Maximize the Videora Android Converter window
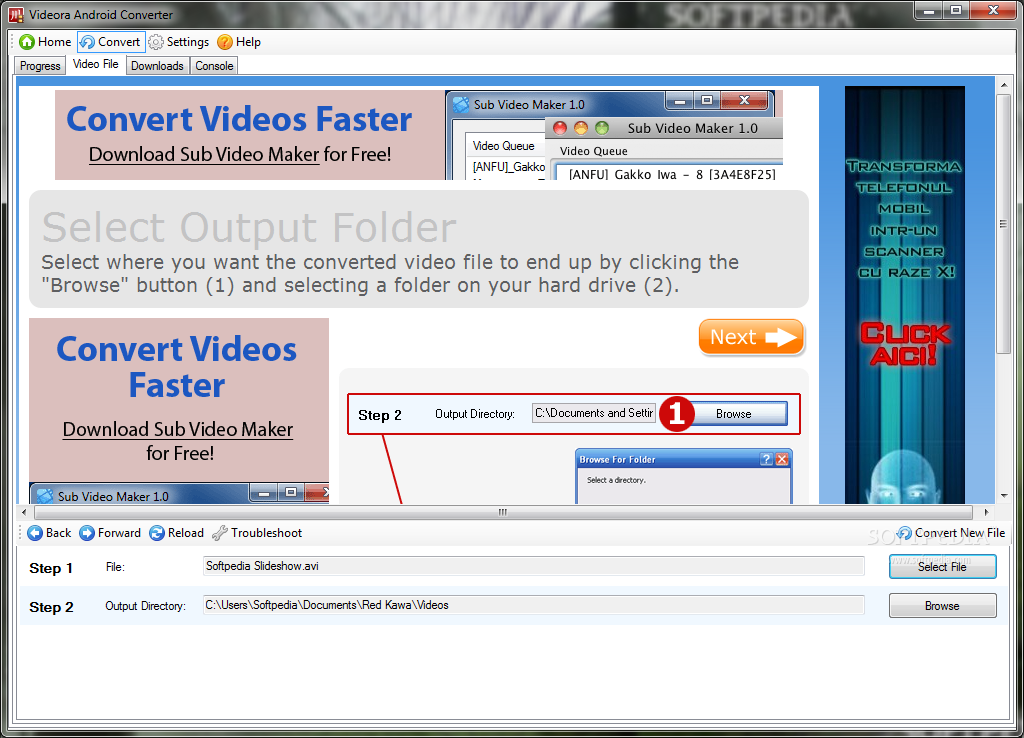The image size is (1024, 738). 956,10
